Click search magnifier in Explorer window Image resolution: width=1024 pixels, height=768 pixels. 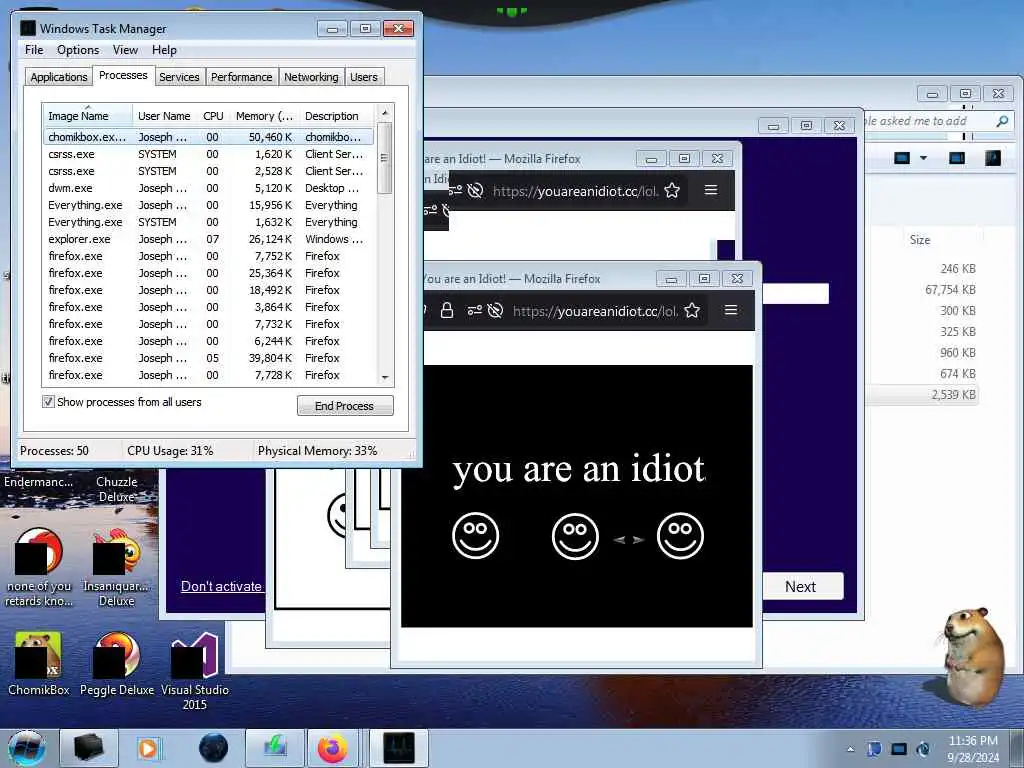(1002, 121)
